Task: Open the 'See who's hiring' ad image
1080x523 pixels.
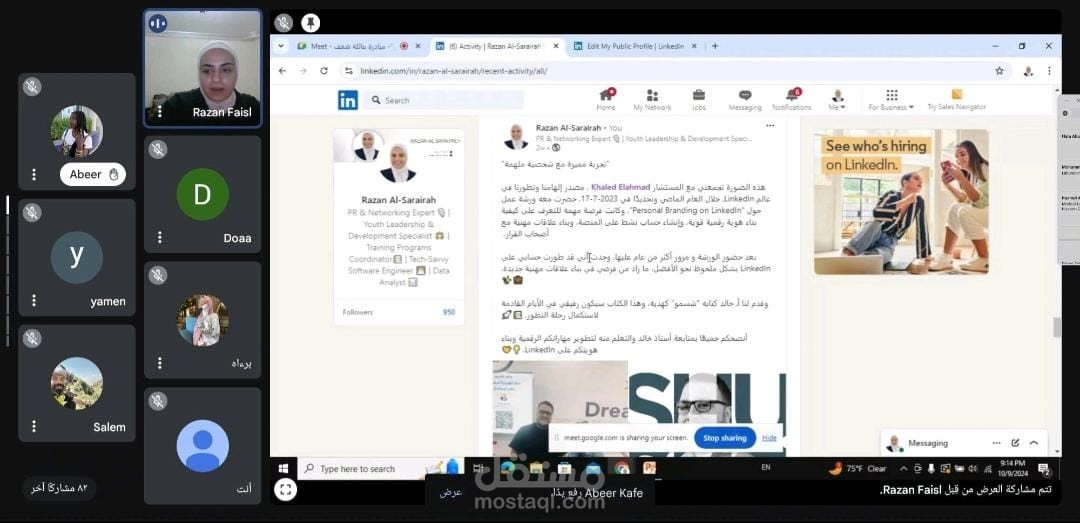Action: [x=901, y=202]
